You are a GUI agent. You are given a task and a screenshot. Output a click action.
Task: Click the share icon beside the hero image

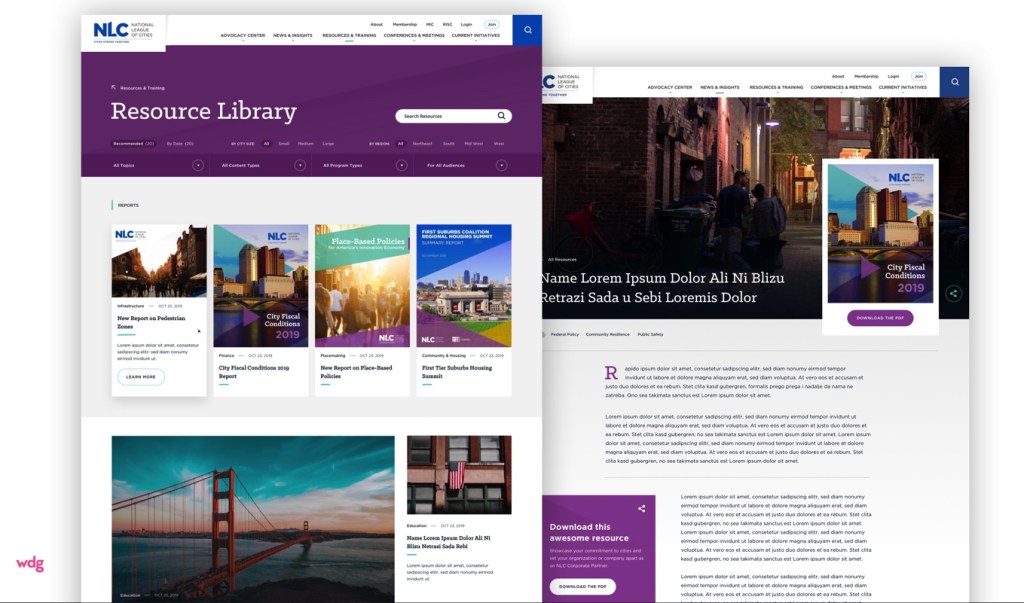tap(953, 294)
